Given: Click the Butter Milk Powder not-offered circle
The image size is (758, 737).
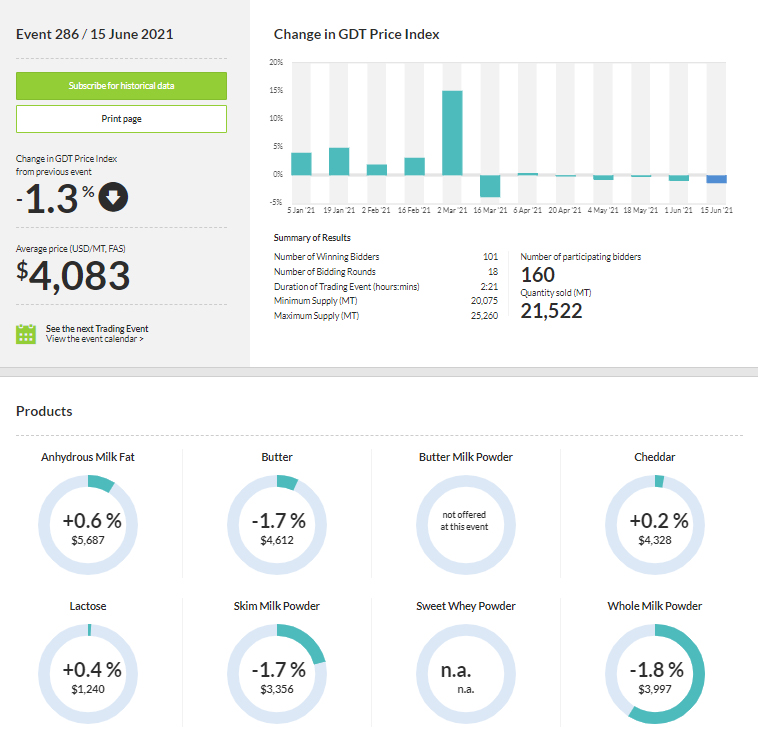Looking at the screenshot, I should [x=466, y=525].
